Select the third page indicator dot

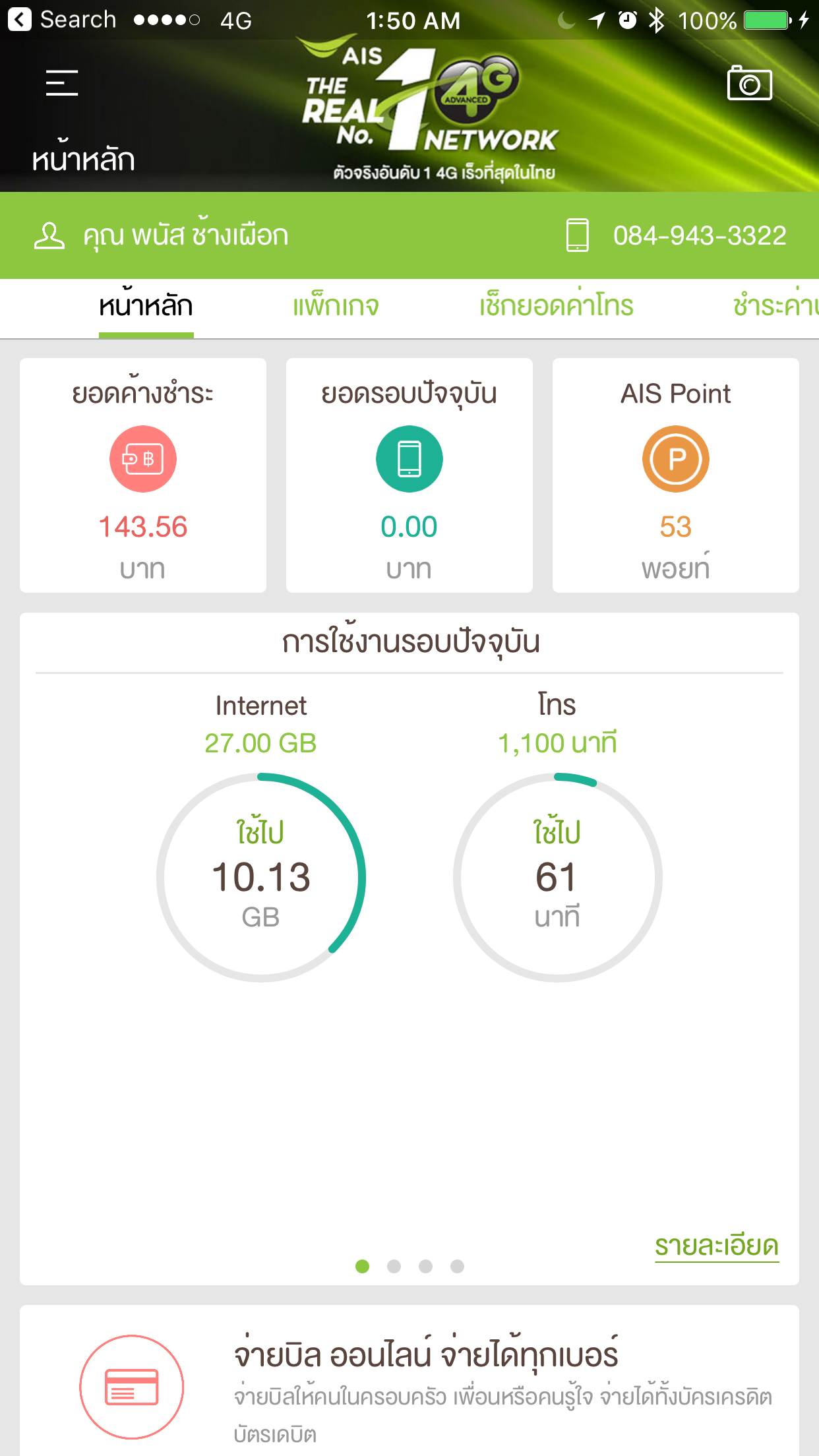click(x=425, y=1266)
